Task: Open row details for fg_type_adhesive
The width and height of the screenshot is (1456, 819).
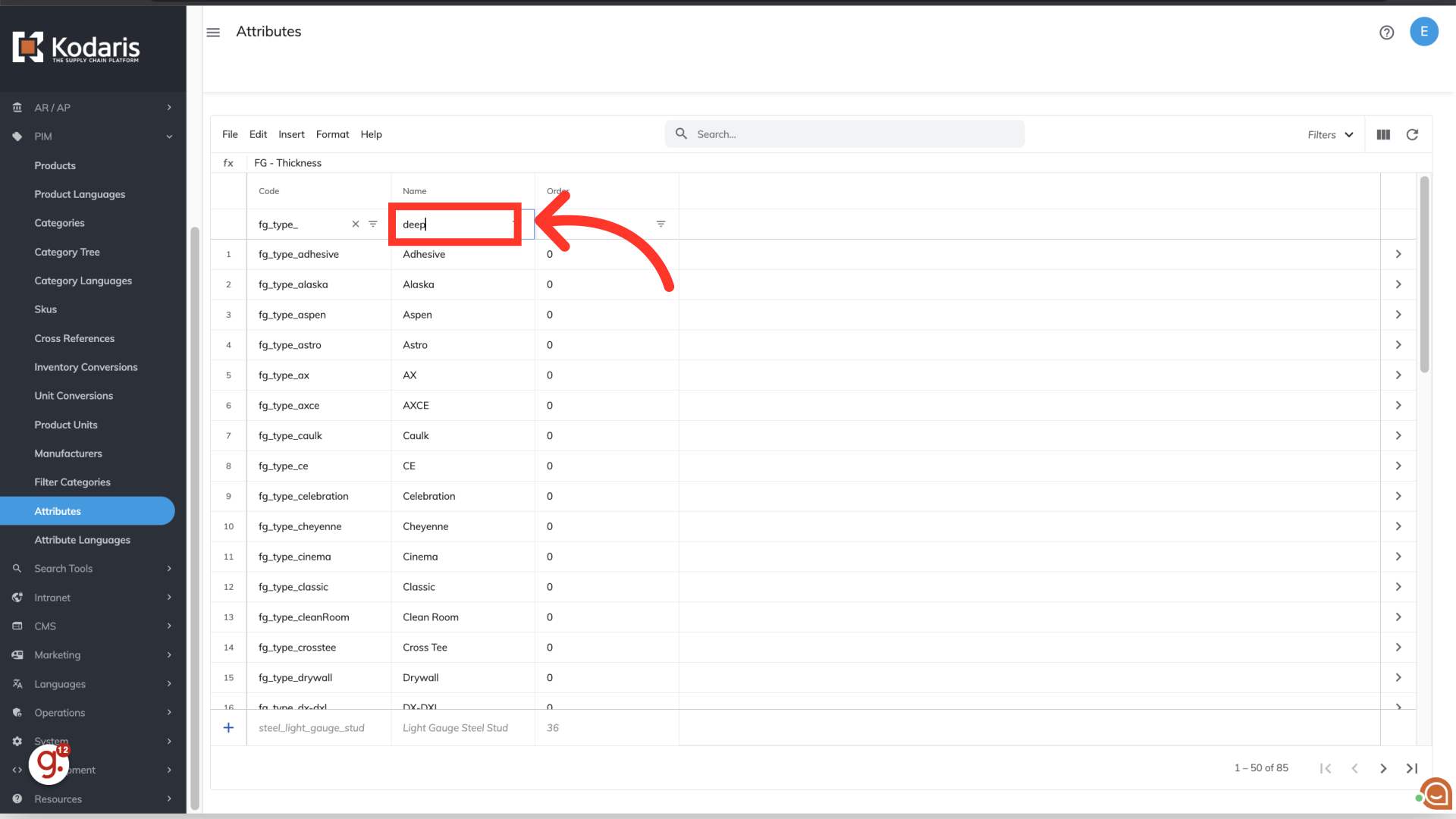Action: tap(1398, 254)
